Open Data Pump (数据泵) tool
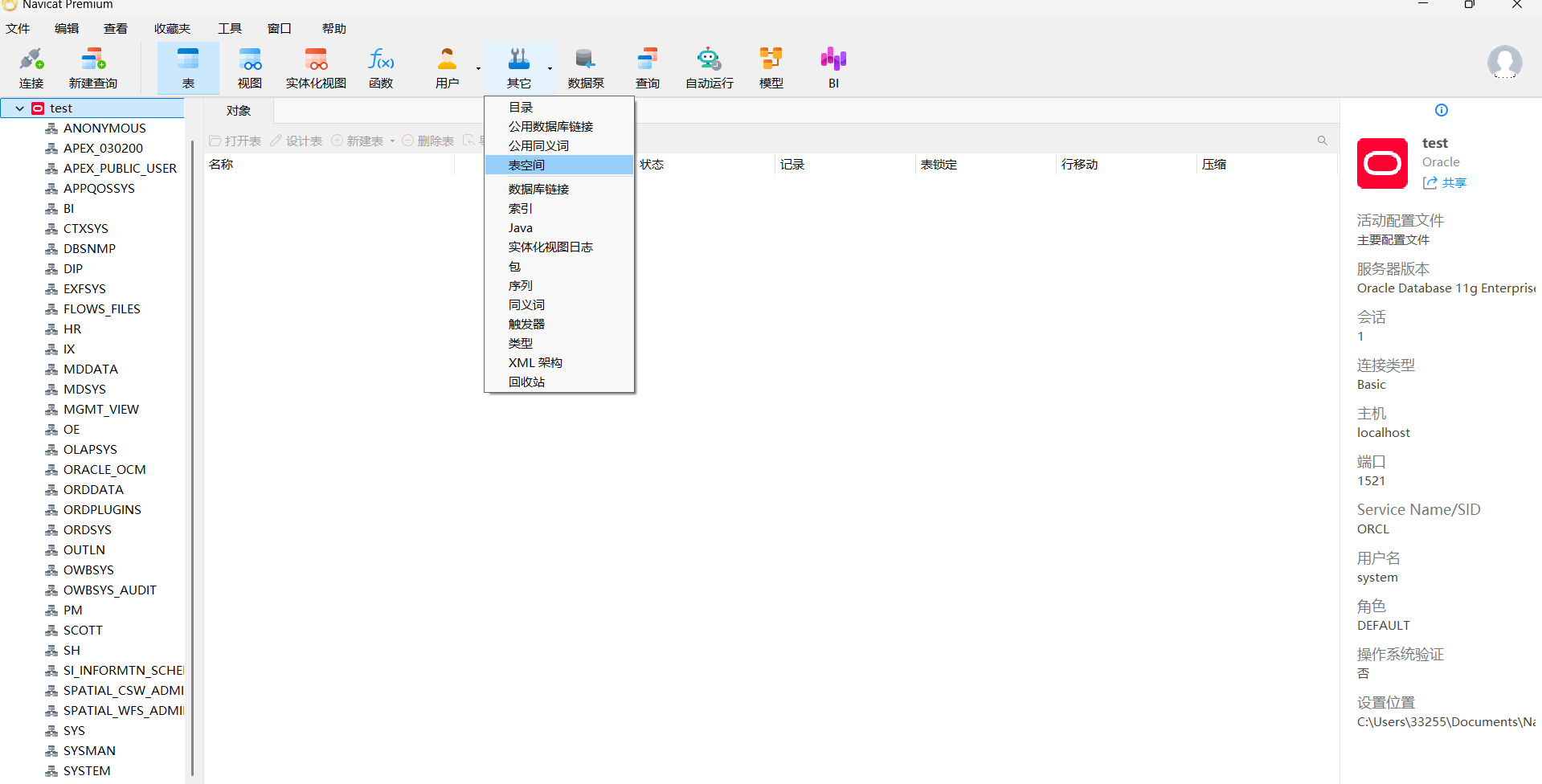The width and height of the screenshot is (1542, 784). point(586,67)
